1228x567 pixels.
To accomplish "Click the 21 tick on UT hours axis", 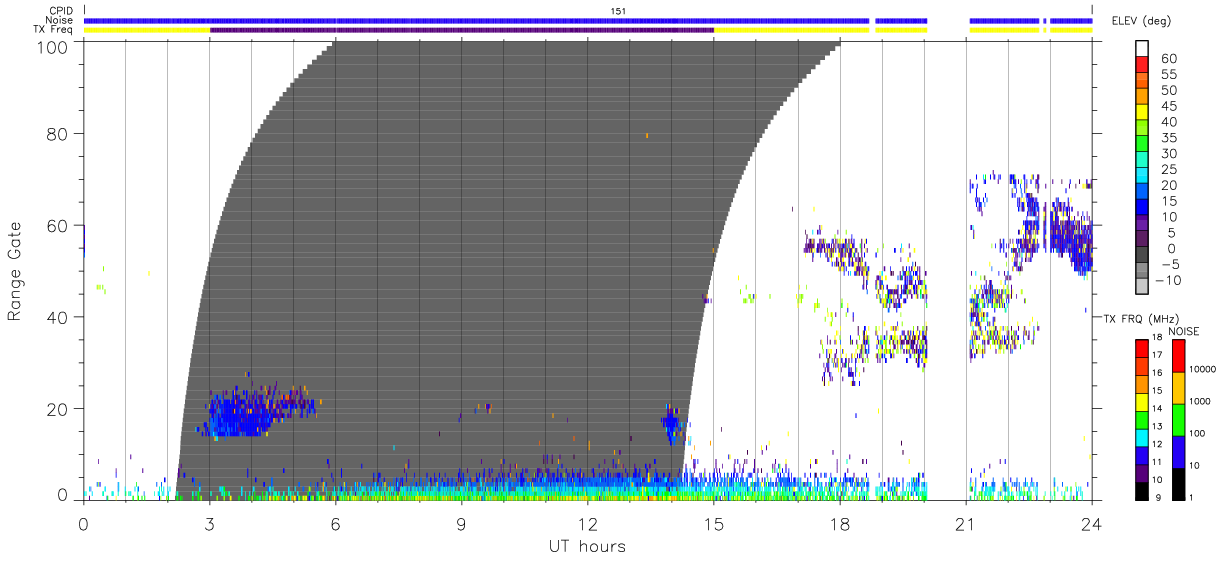I will (965, 523).
